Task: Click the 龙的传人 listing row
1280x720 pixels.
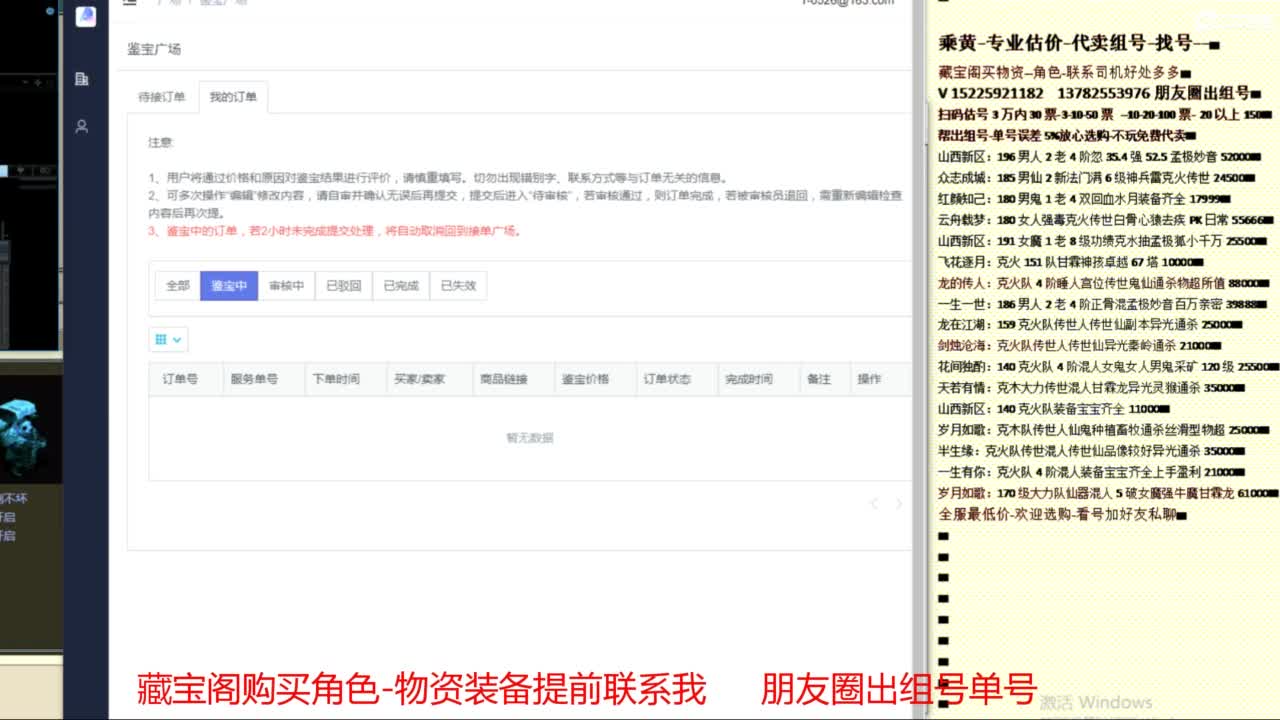Action: [1105, 282]
